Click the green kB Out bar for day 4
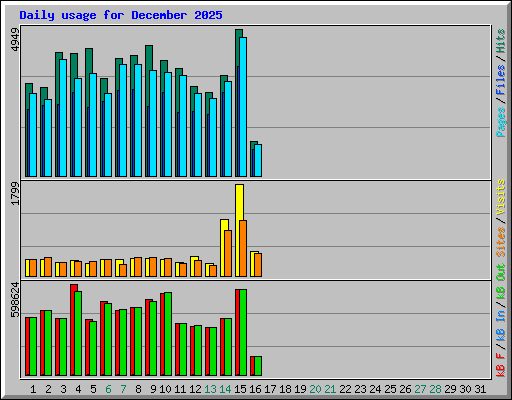This screenshot has width=512, height=400. [78, 333]
